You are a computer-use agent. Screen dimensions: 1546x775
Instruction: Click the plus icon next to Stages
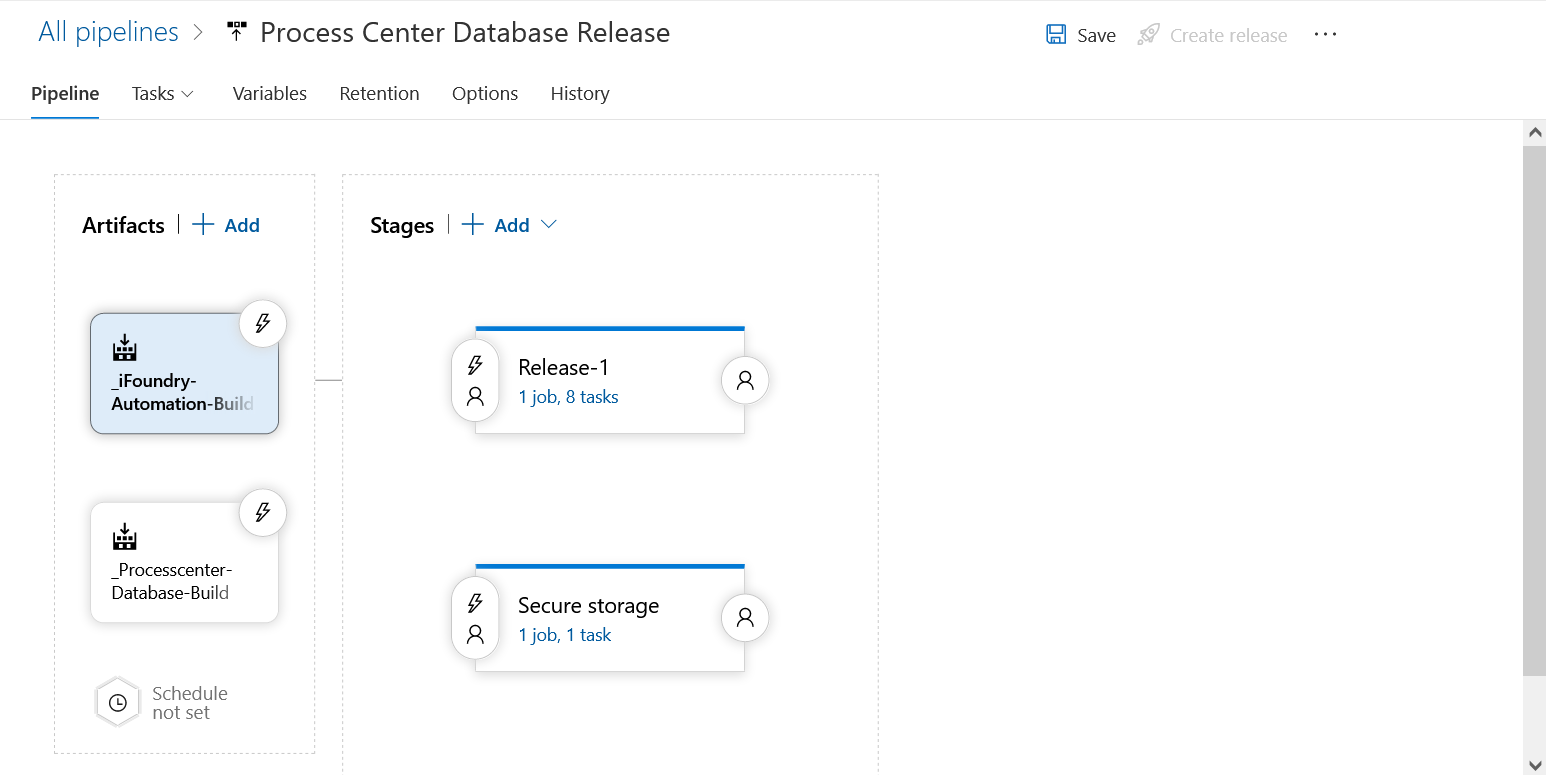tap(473, 224)
